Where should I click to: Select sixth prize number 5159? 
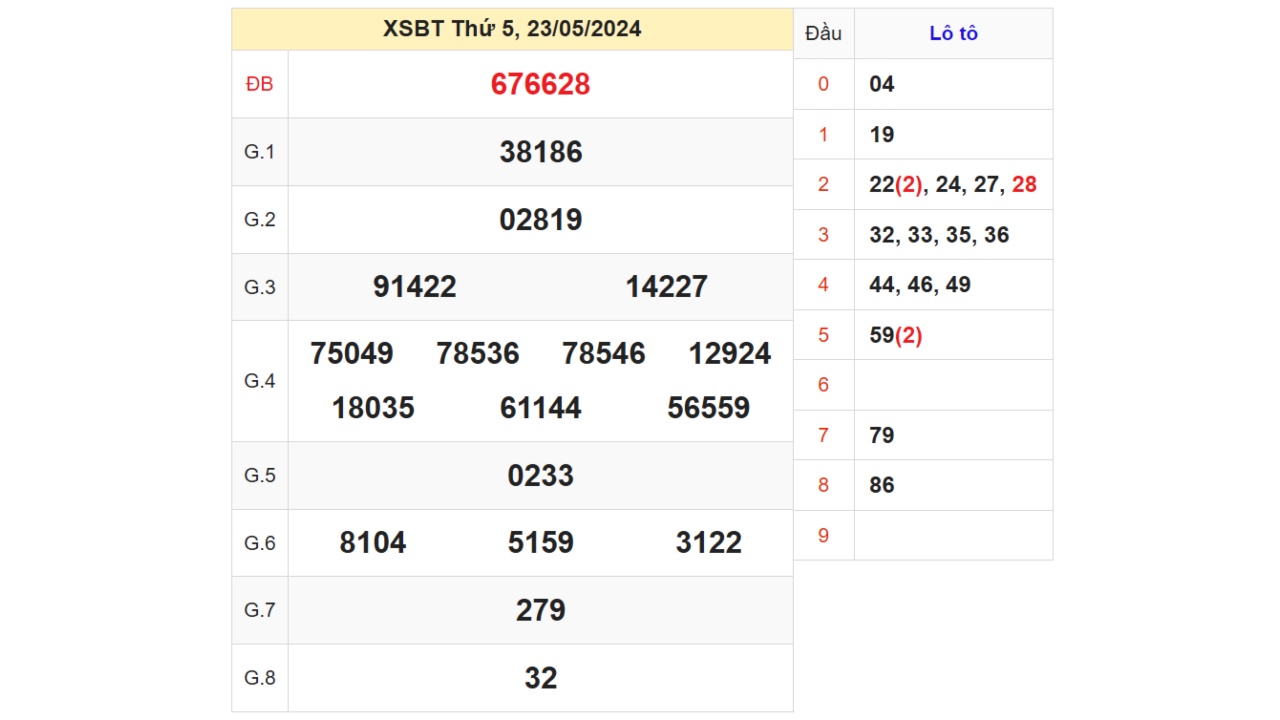(x=540, y=543)
